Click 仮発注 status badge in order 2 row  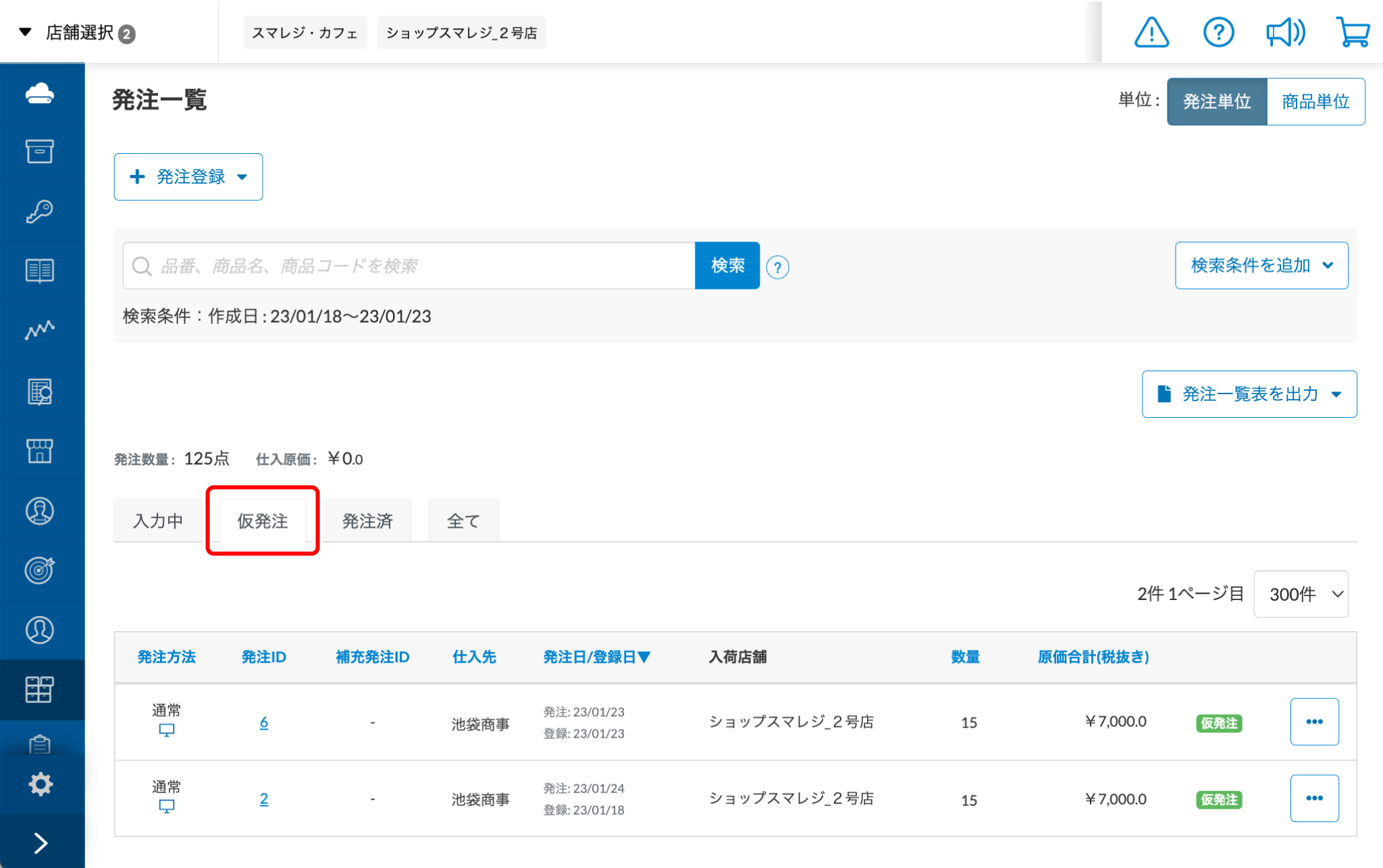click(1219, 800)
